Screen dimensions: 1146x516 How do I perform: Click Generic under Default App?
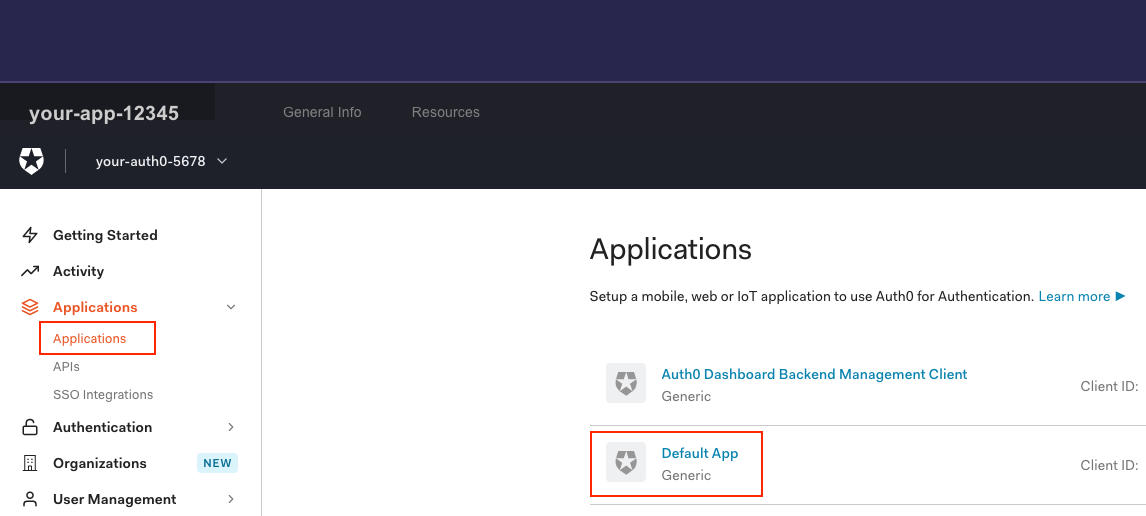click(x=686, y=475)
